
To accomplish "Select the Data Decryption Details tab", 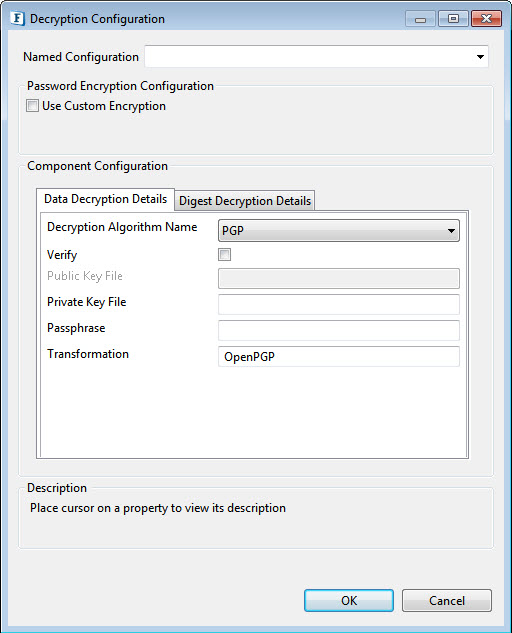I will [x=105, y=199].
